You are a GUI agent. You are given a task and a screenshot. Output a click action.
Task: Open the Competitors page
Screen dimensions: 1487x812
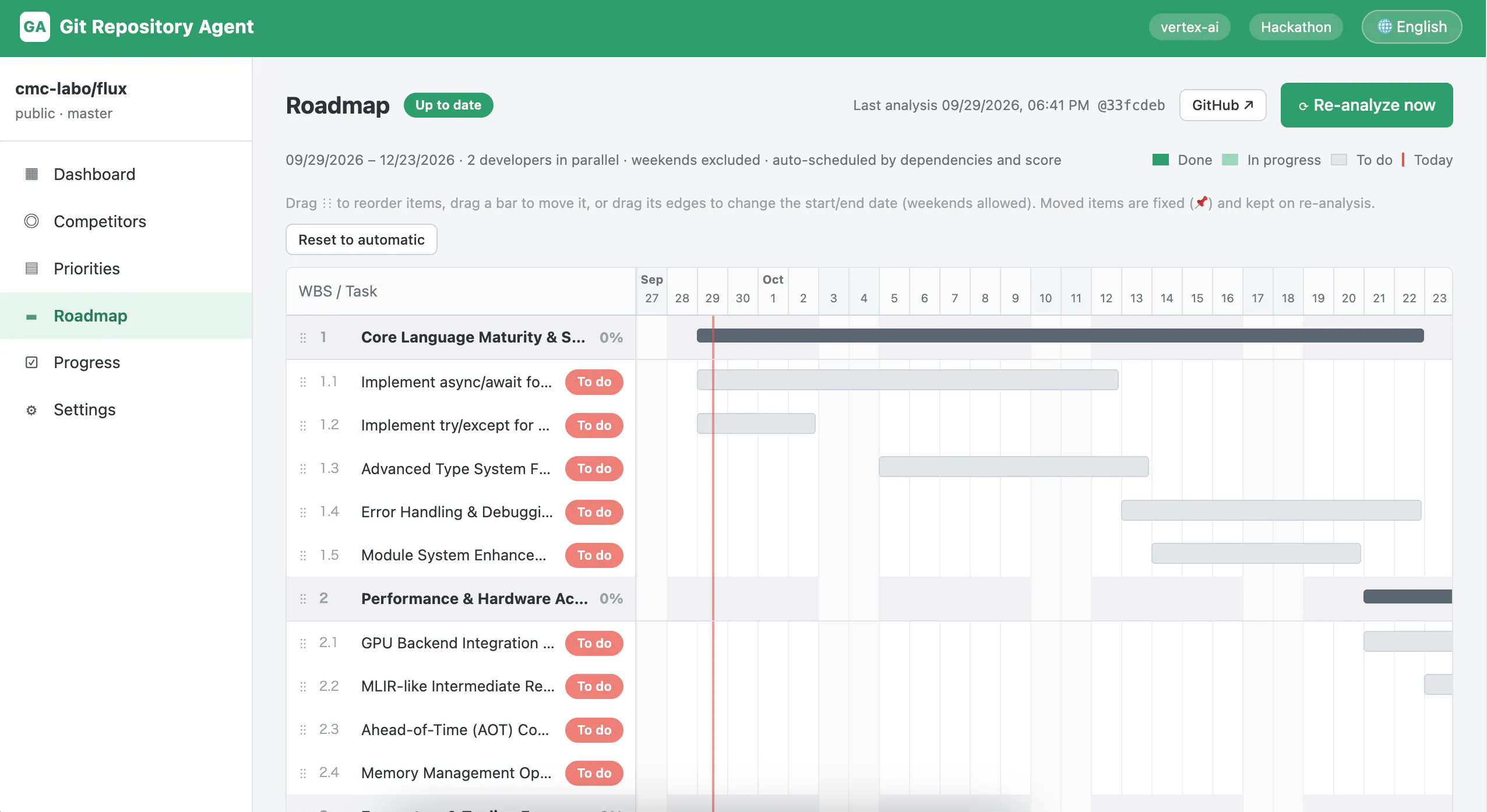click(126, 221)
